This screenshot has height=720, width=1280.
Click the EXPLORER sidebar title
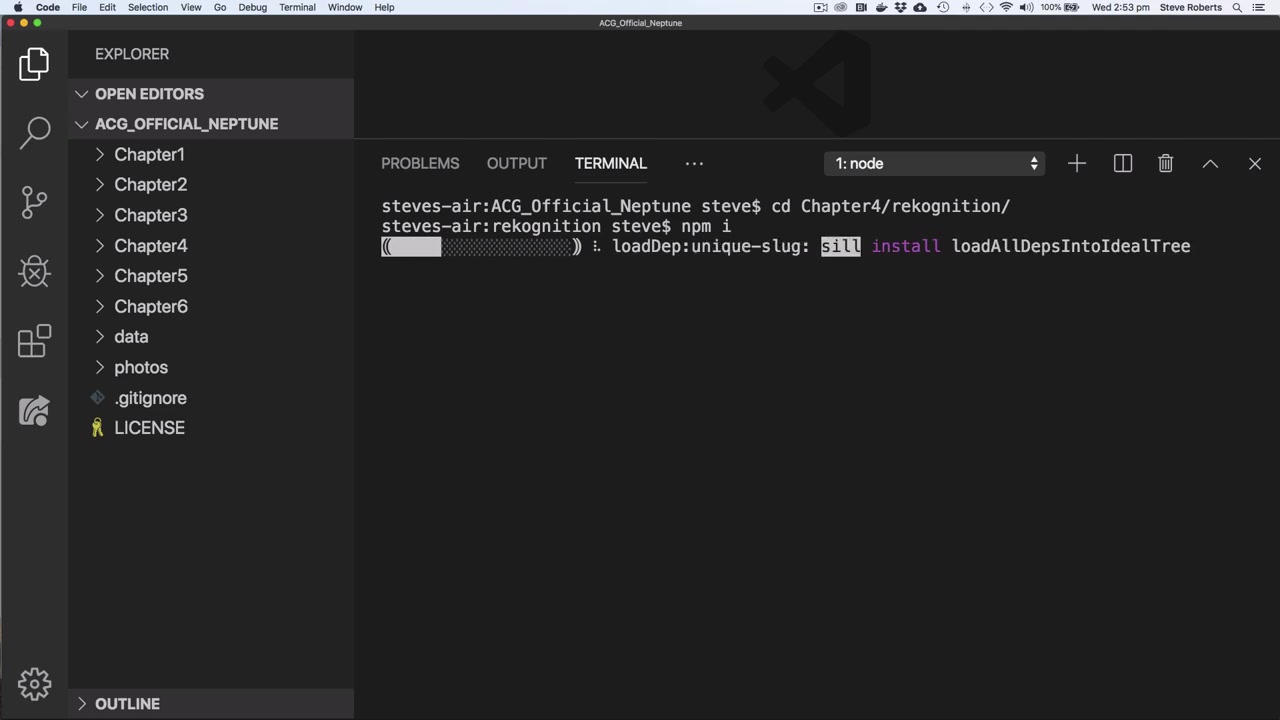coord(132,54)
